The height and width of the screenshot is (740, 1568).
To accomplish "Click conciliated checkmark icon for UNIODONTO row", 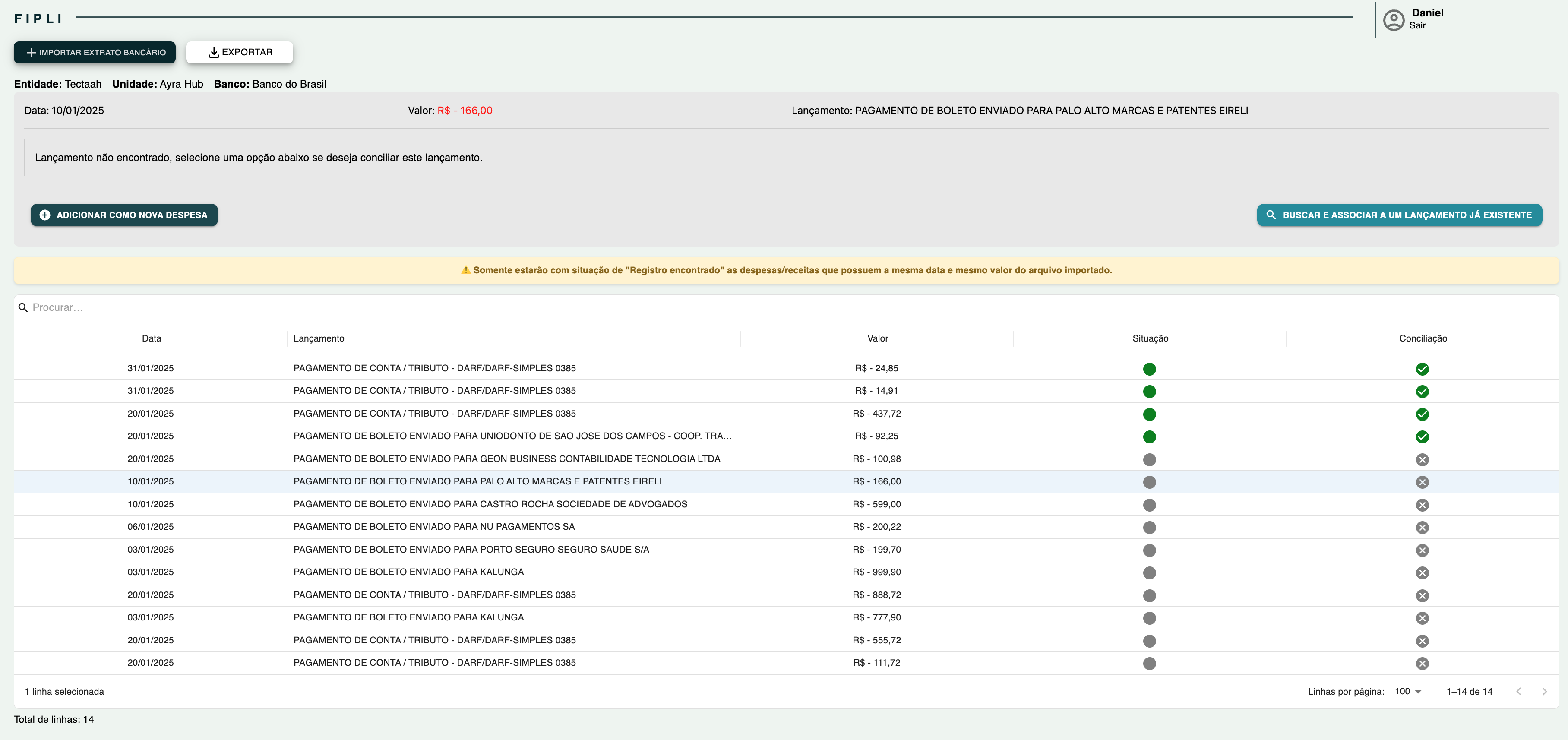I will pyautogui.click(x=1422, y=437).
